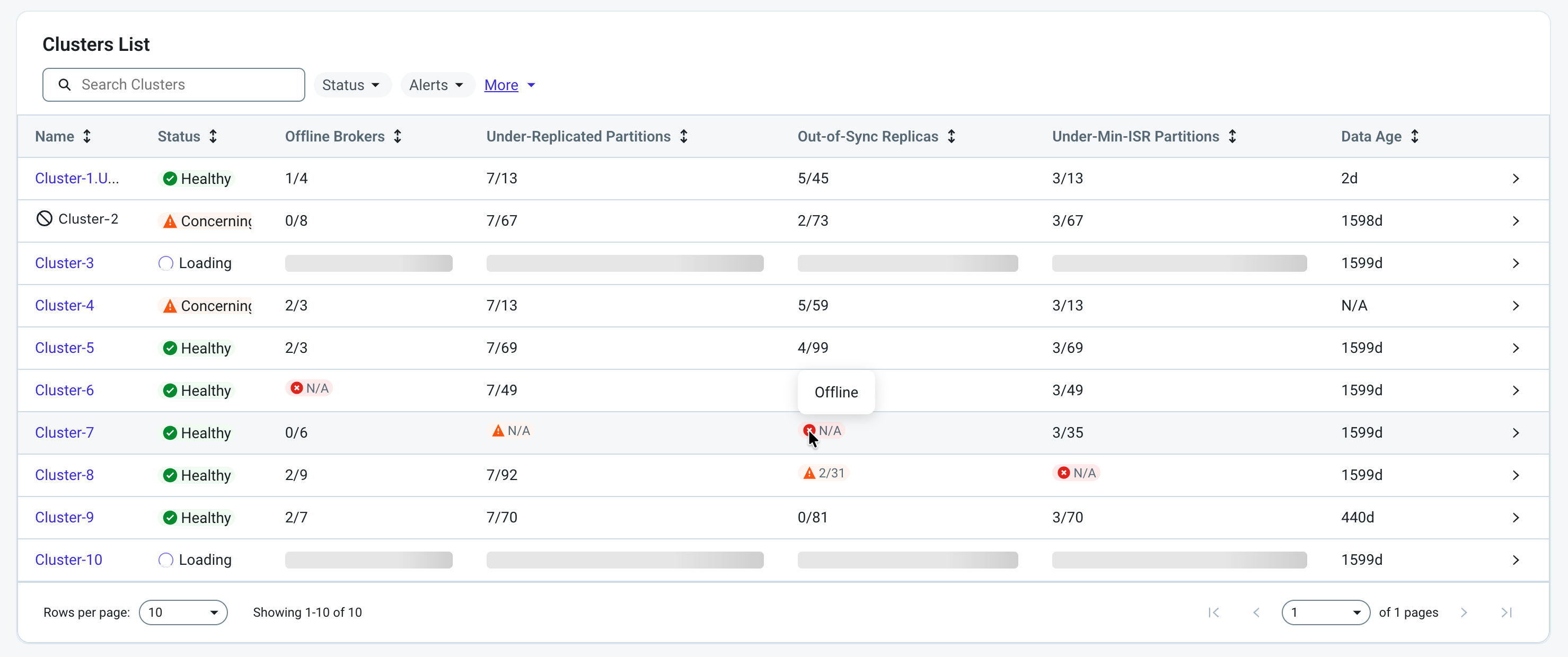The image size is (1568, 657).
Task: Sort by Out-of-Sync Replicas arrows icon
Action: coord(952,136)
